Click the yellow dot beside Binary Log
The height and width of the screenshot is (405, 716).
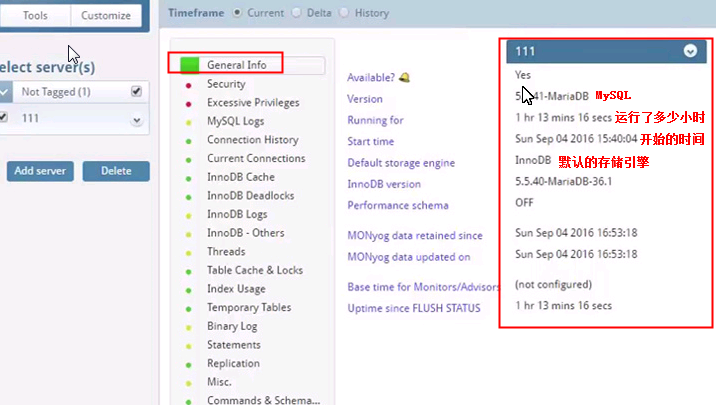(x=189, y=328)
